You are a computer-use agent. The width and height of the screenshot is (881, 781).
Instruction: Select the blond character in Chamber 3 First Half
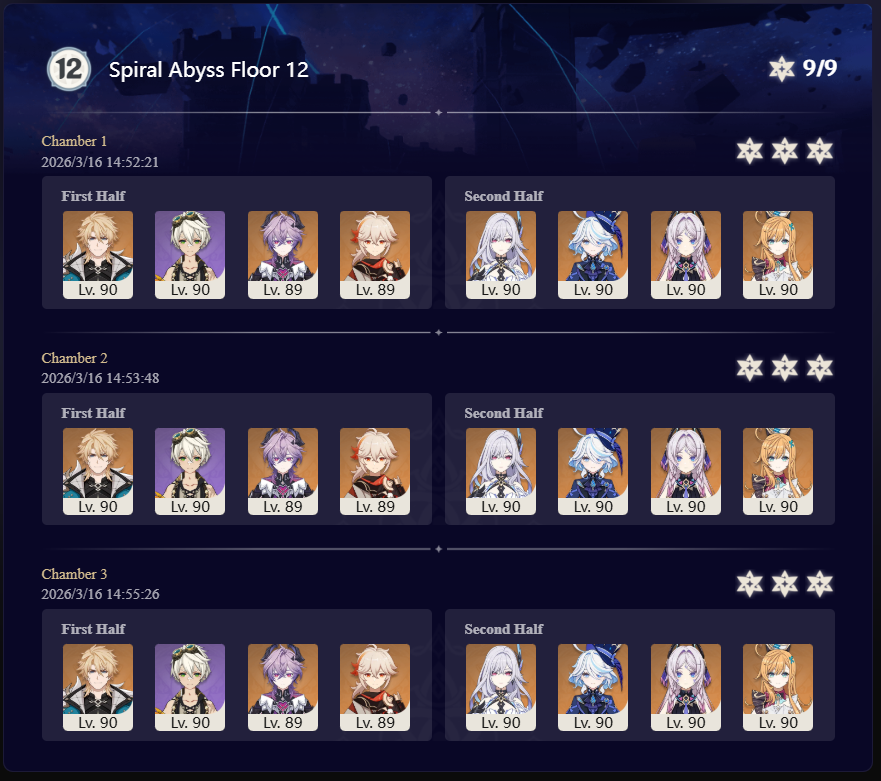pos(98,687)
